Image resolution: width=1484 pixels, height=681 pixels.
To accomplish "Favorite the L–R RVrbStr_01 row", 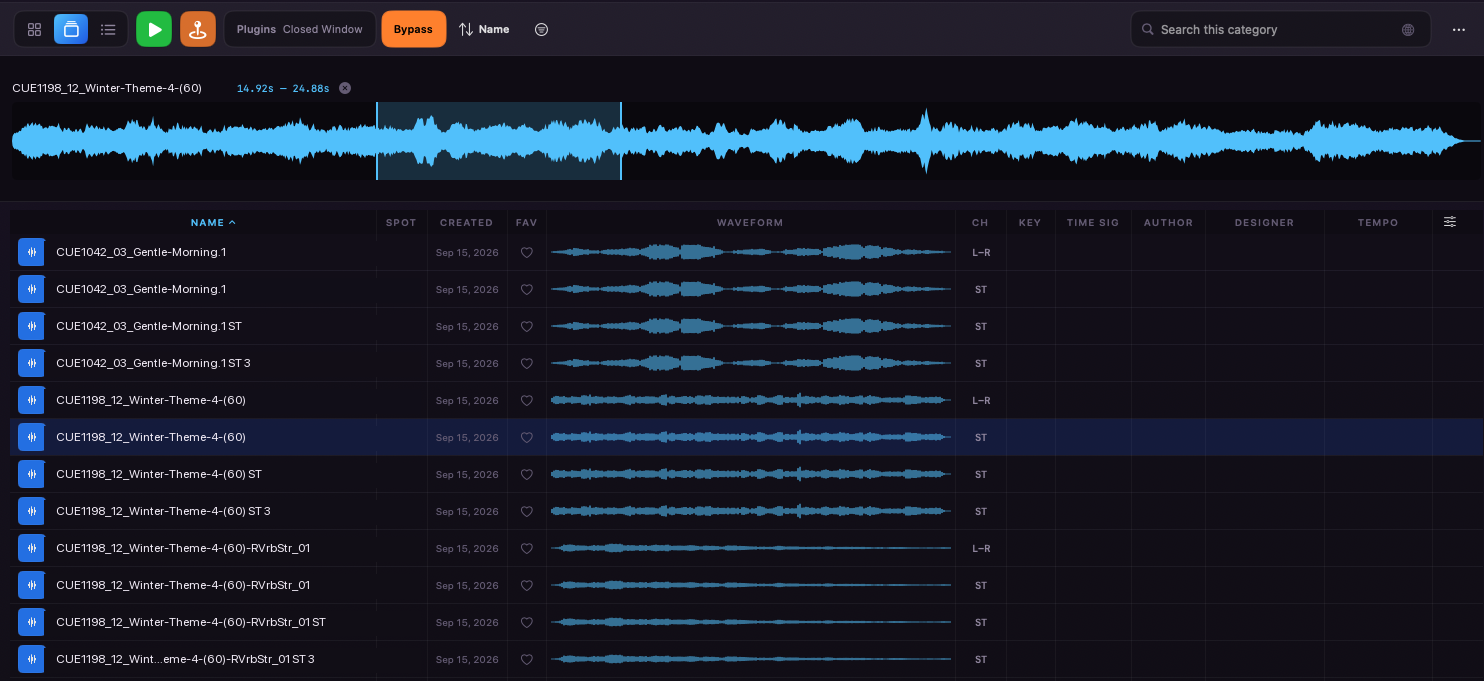I will pyautogui.click(x=527, y=549).
